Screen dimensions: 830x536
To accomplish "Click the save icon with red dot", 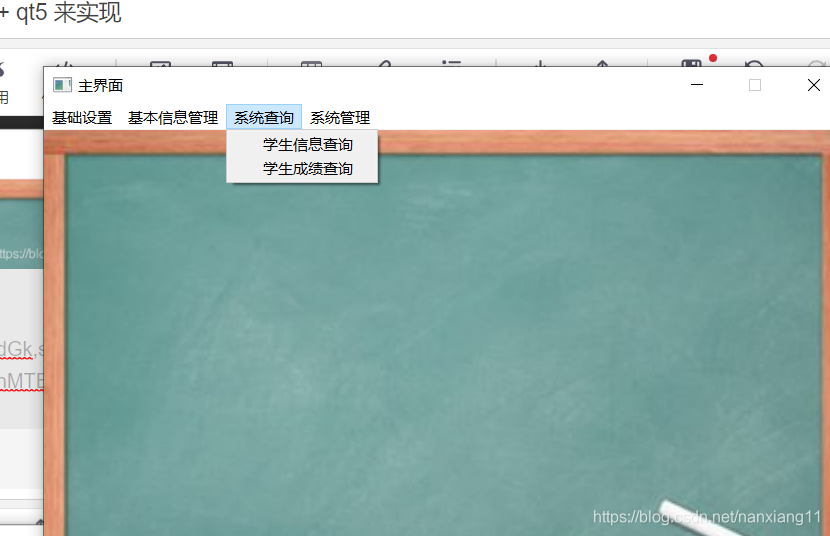I will (x=692, y=63).
